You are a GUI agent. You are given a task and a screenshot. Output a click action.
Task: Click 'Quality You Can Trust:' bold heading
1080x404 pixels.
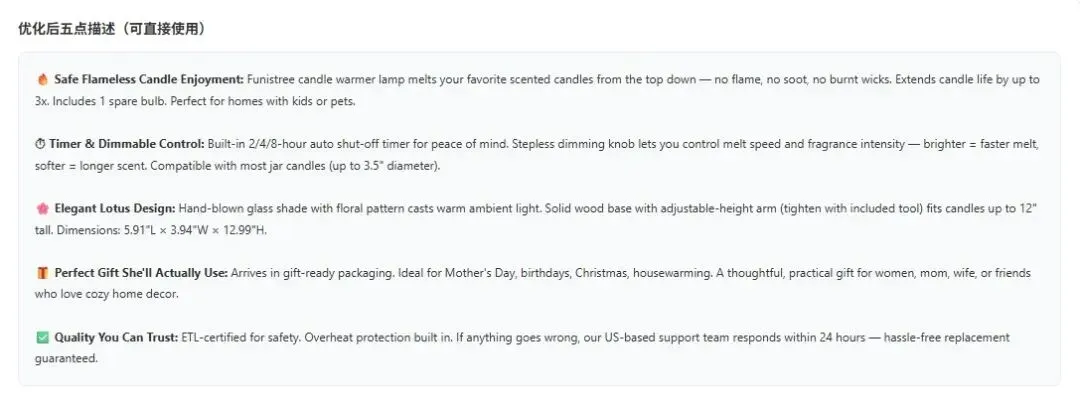click(x=116, y=338)
